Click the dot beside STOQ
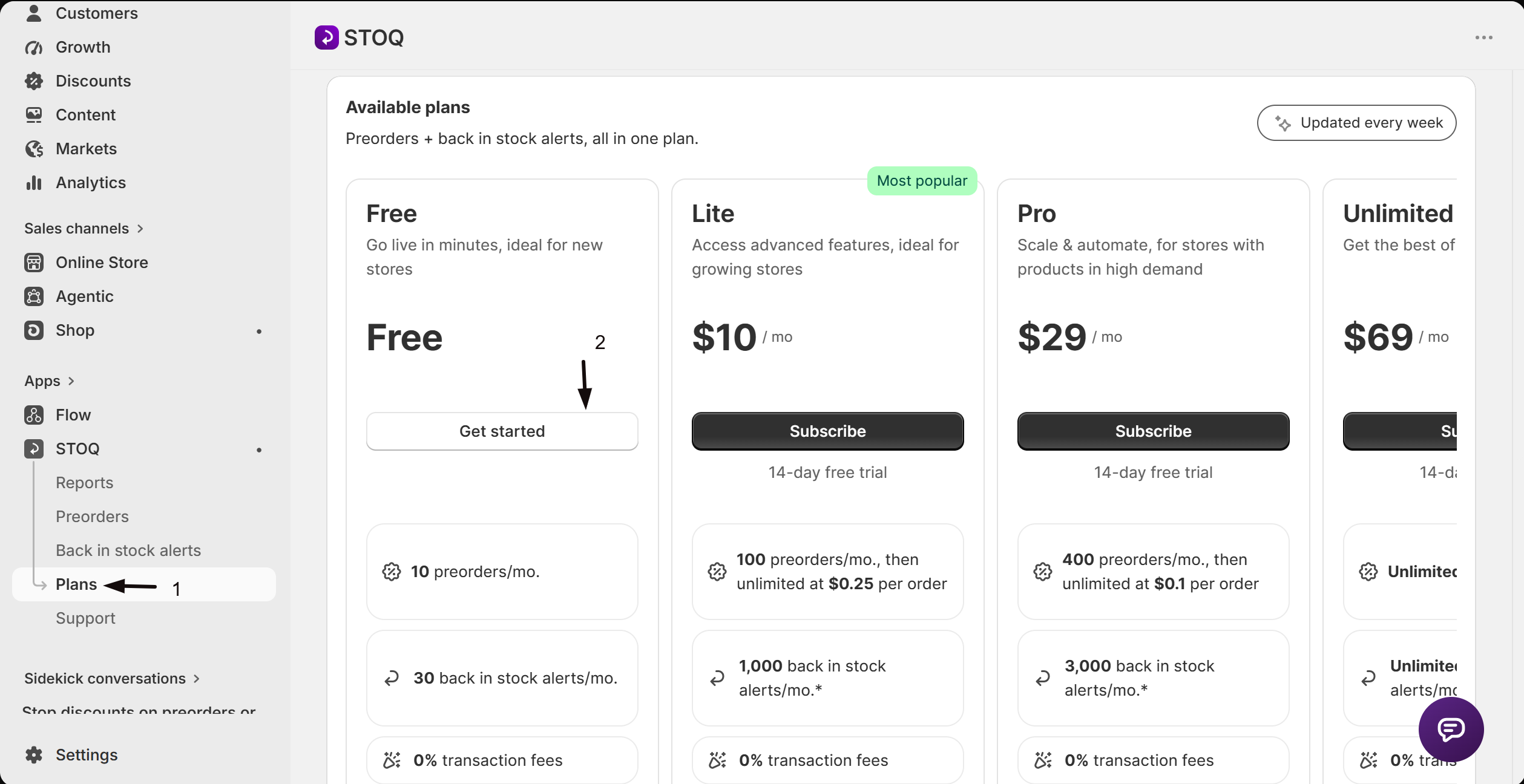The height and width of the screenshot is (784, 1524). click(x=259, y=450)
